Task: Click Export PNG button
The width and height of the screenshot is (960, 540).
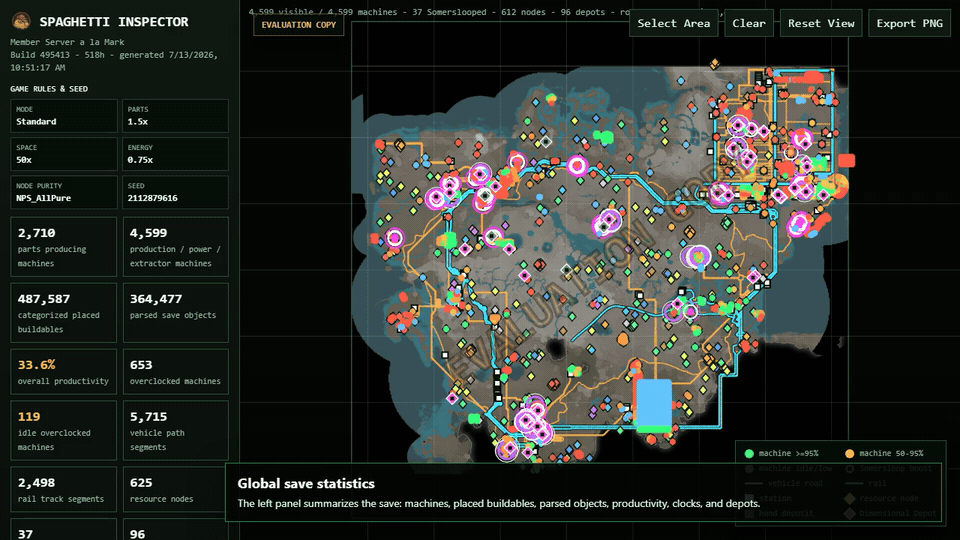Action: [909, 23]
